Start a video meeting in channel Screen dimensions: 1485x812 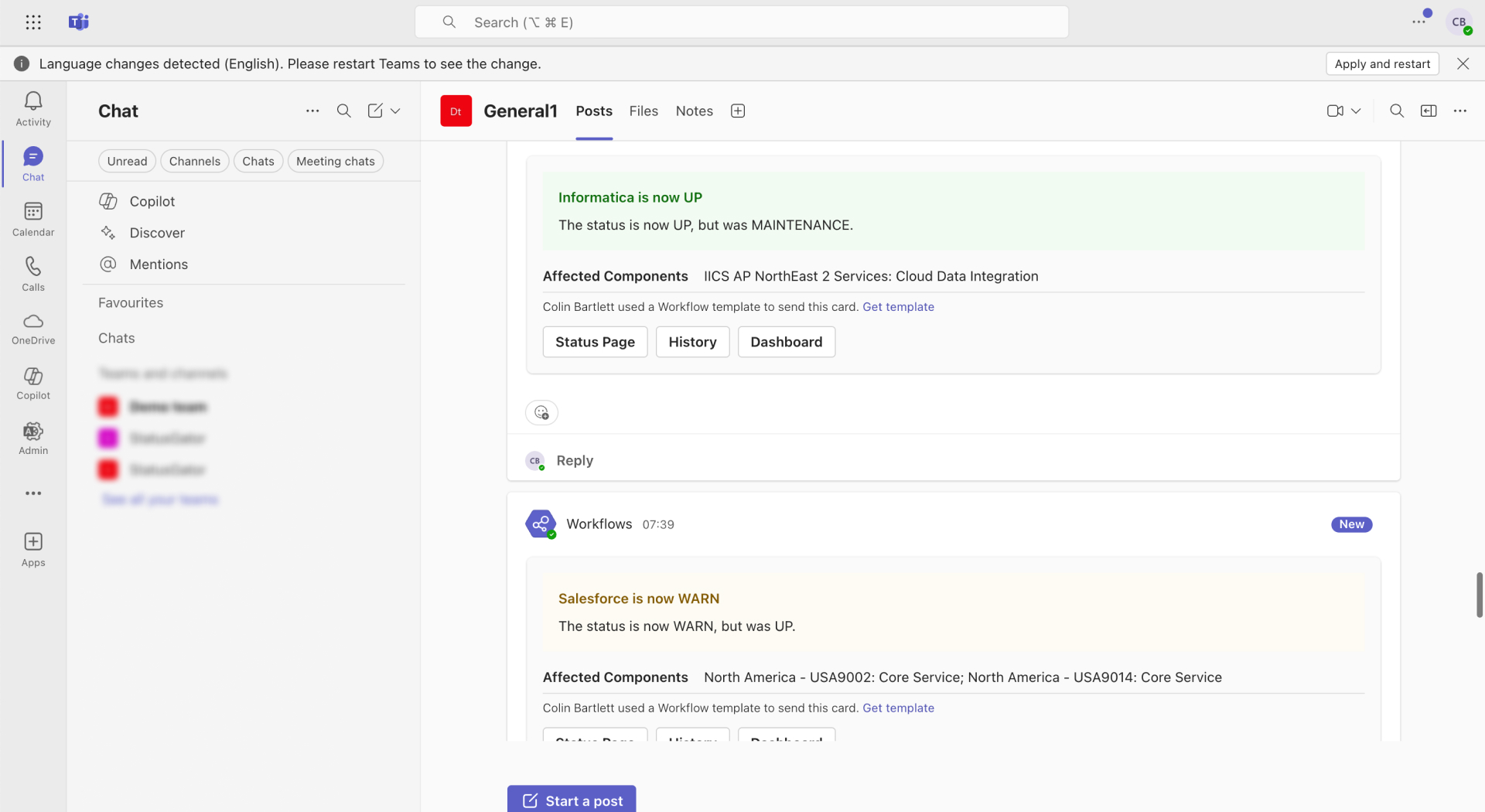click(1335, 111)
